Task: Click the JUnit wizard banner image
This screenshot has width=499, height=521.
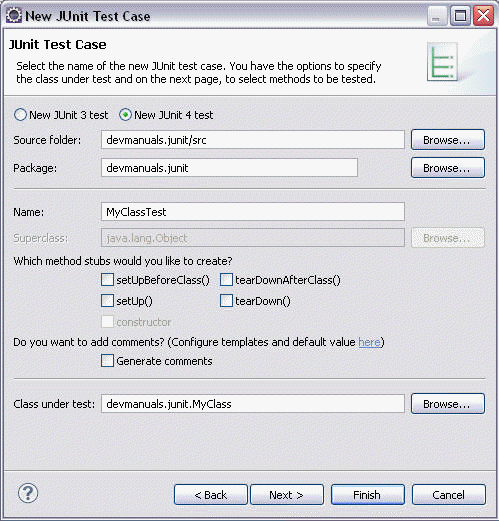Action: (443, 61)
